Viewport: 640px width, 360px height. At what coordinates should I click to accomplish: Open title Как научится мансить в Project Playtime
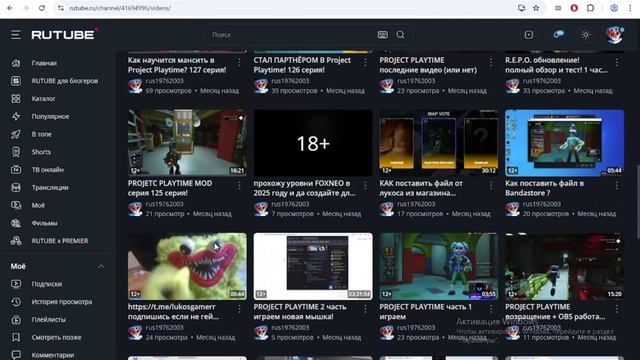(x=177, y=65)
